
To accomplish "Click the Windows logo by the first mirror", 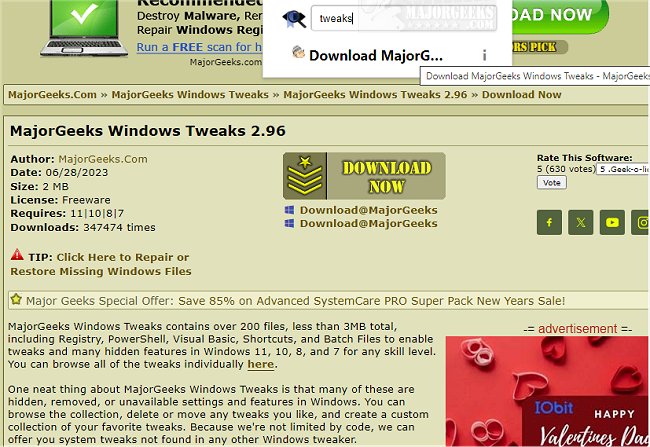I will click(x=289, y=210).
